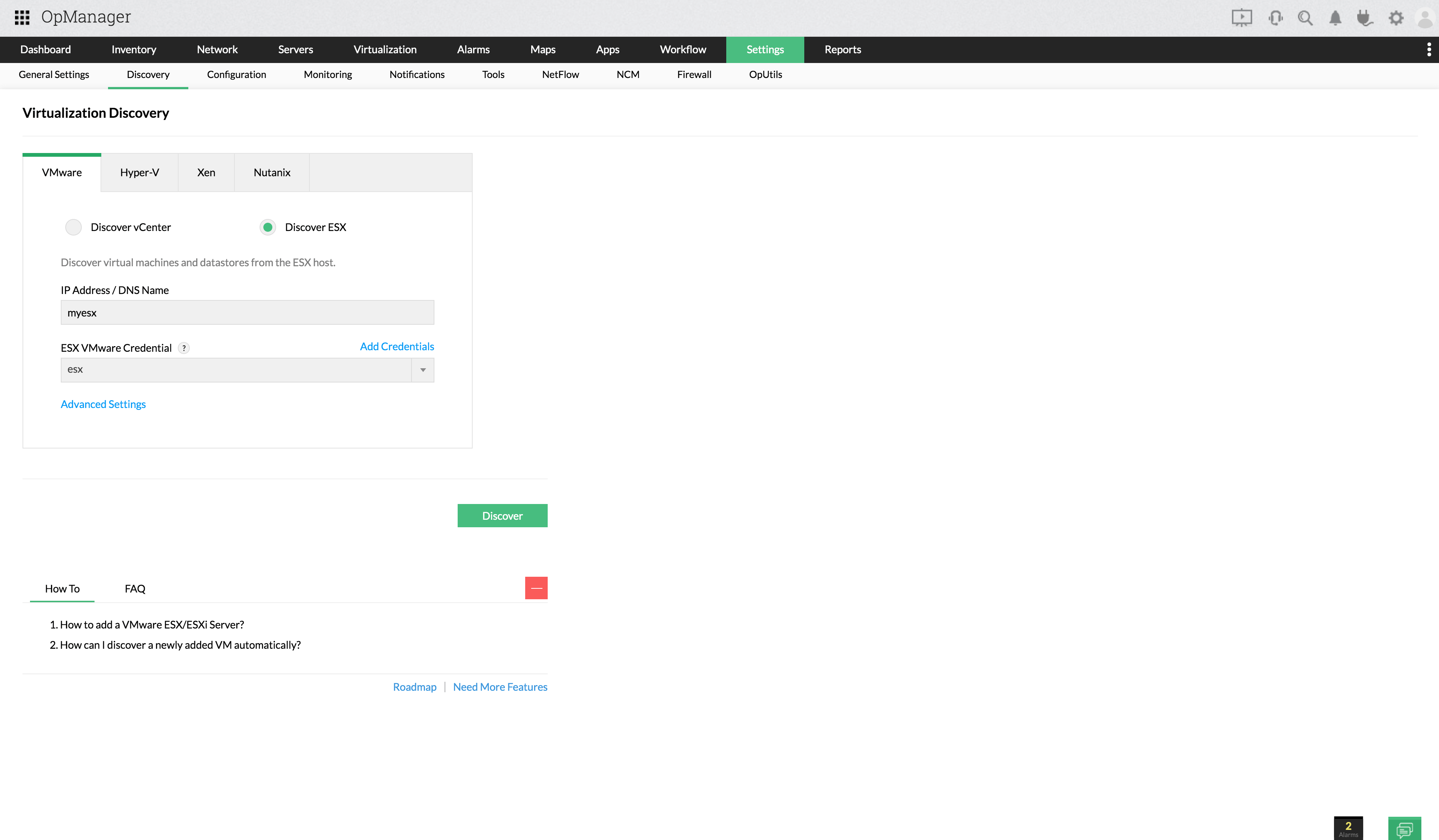Click the power plug icon
This screenshot has height=840, width=1439.
(1365, 18)
